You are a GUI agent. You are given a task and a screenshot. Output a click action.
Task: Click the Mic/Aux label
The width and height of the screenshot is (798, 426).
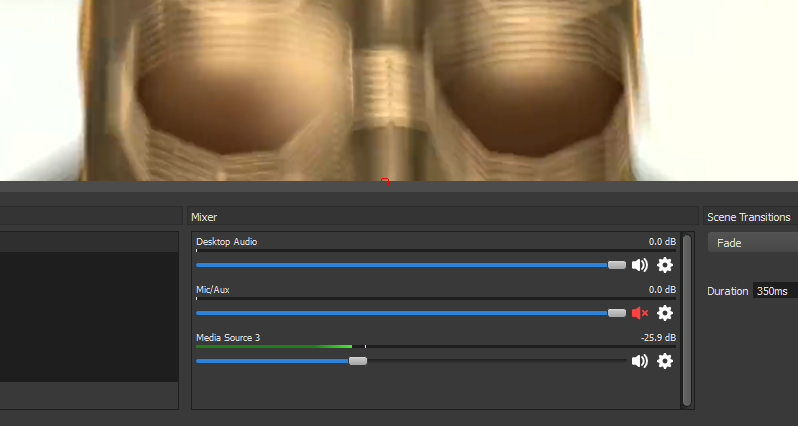[213, 290]
